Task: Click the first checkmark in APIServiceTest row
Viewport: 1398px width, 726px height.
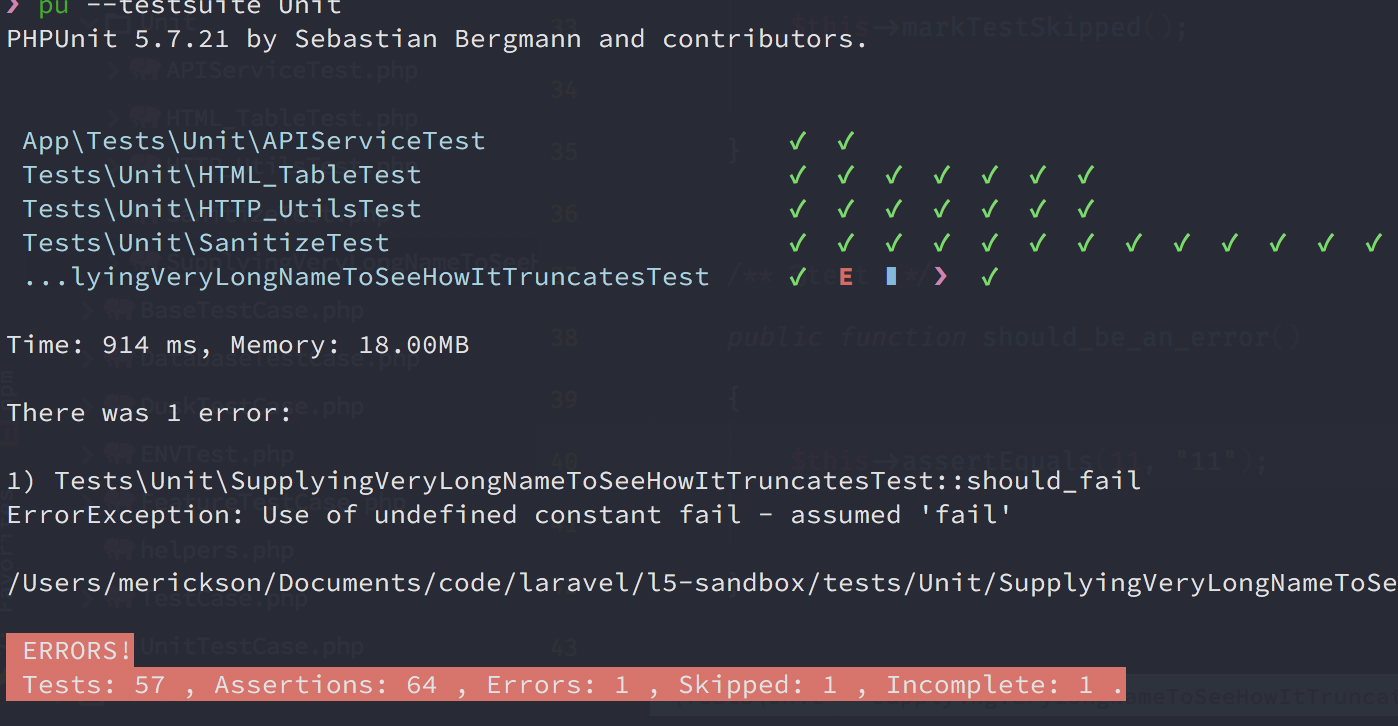Action: (797, 141)
